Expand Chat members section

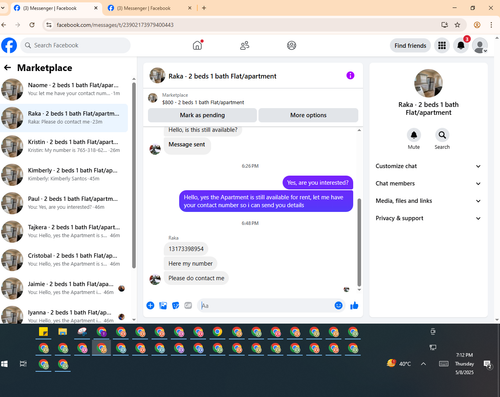428,183
